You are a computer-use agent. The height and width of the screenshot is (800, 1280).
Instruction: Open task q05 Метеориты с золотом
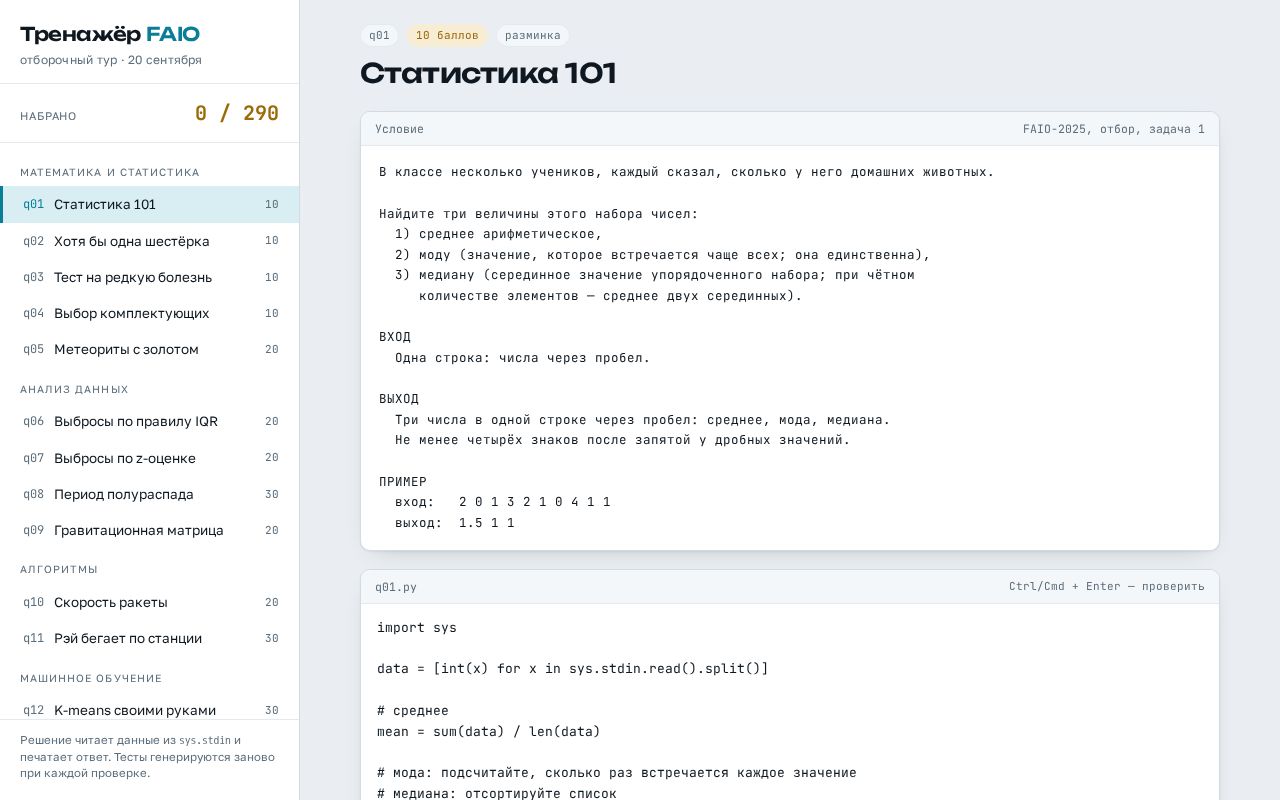150,349
